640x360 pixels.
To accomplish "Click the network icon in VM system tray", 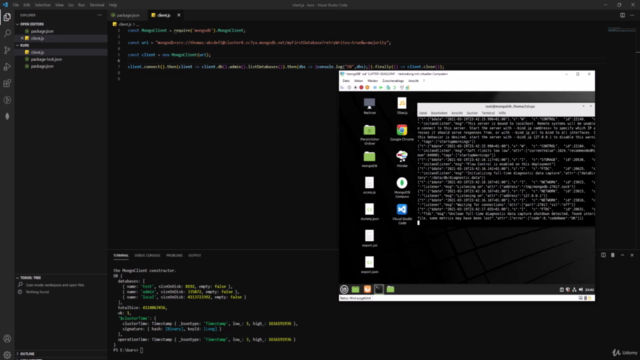I will [x=574, y=290].
